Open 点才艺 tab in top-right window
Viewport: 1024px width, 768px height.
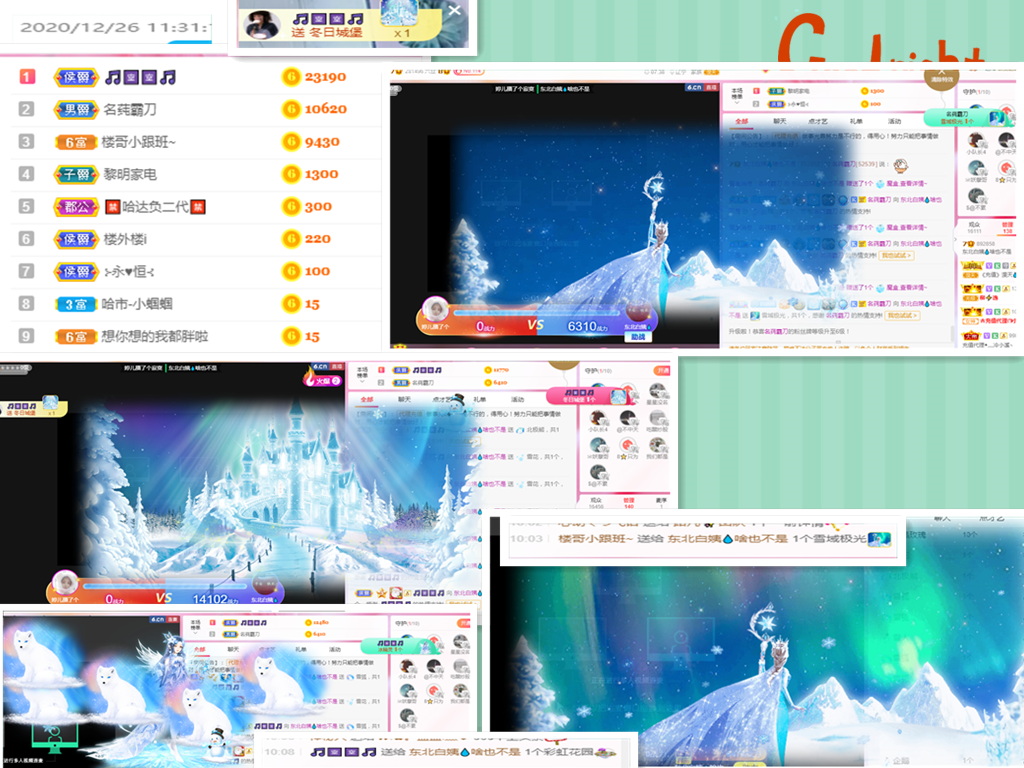coord(818,121)
